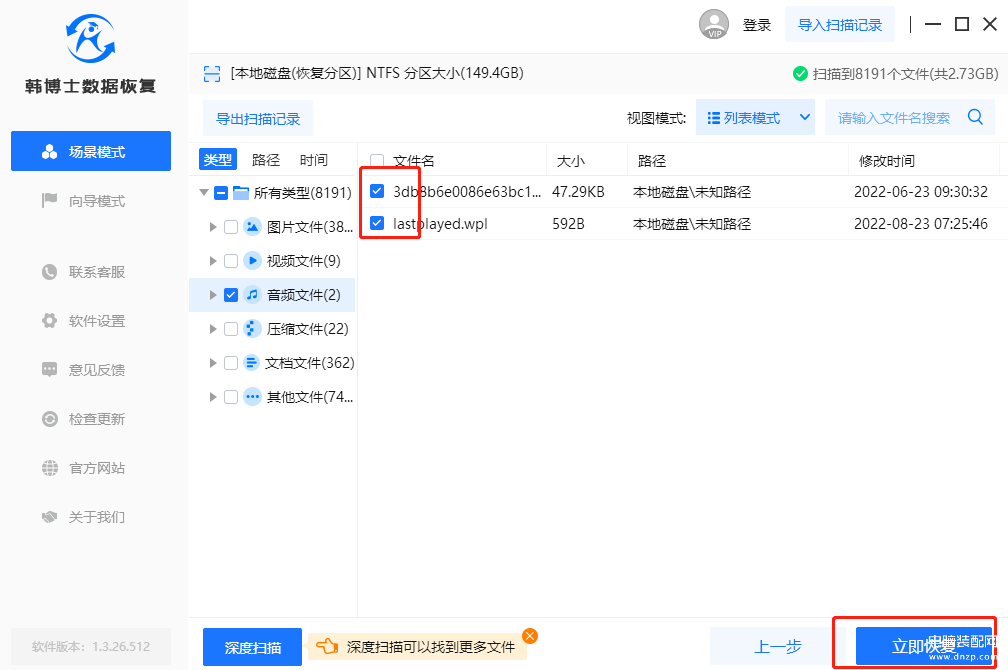
Task: Check the 视频文件(9) checkbox
Action: point(231,260)
